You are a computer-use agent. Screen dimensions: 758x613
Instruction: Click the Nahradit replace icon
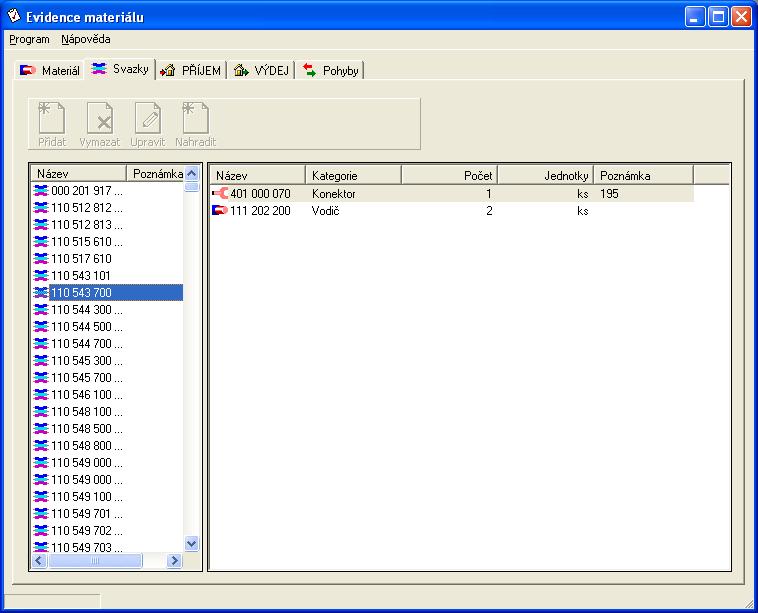pyautogui.click(x=195, y=119)
